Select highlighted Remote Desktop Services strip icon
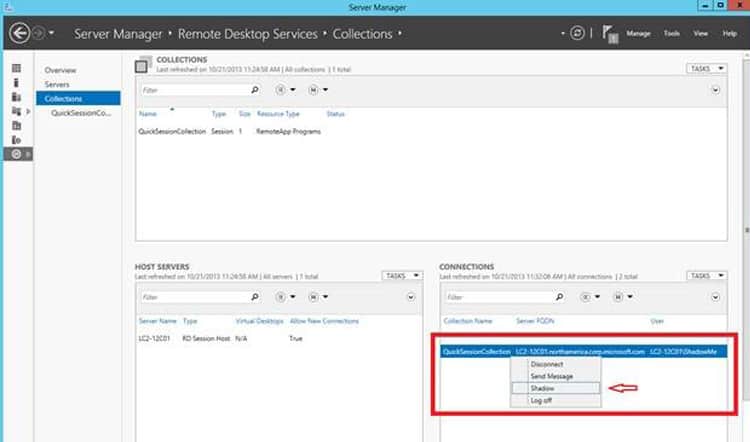This screenshot has width=750, height=442. [x=18, y=154]
